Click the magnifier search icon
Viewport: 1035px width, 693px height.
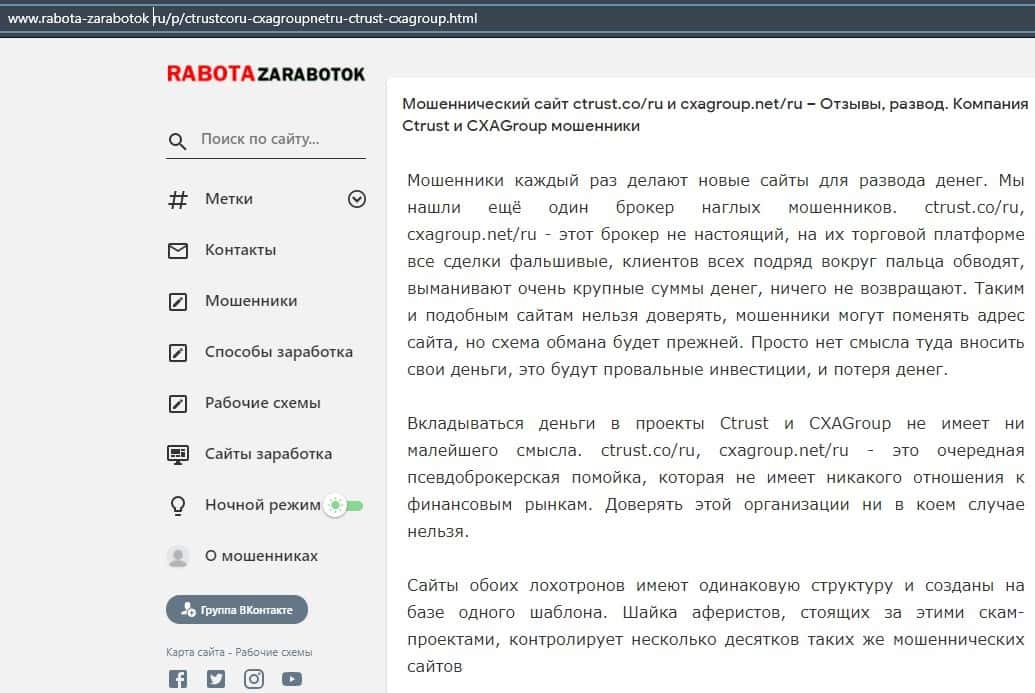[x=177, y=141]
